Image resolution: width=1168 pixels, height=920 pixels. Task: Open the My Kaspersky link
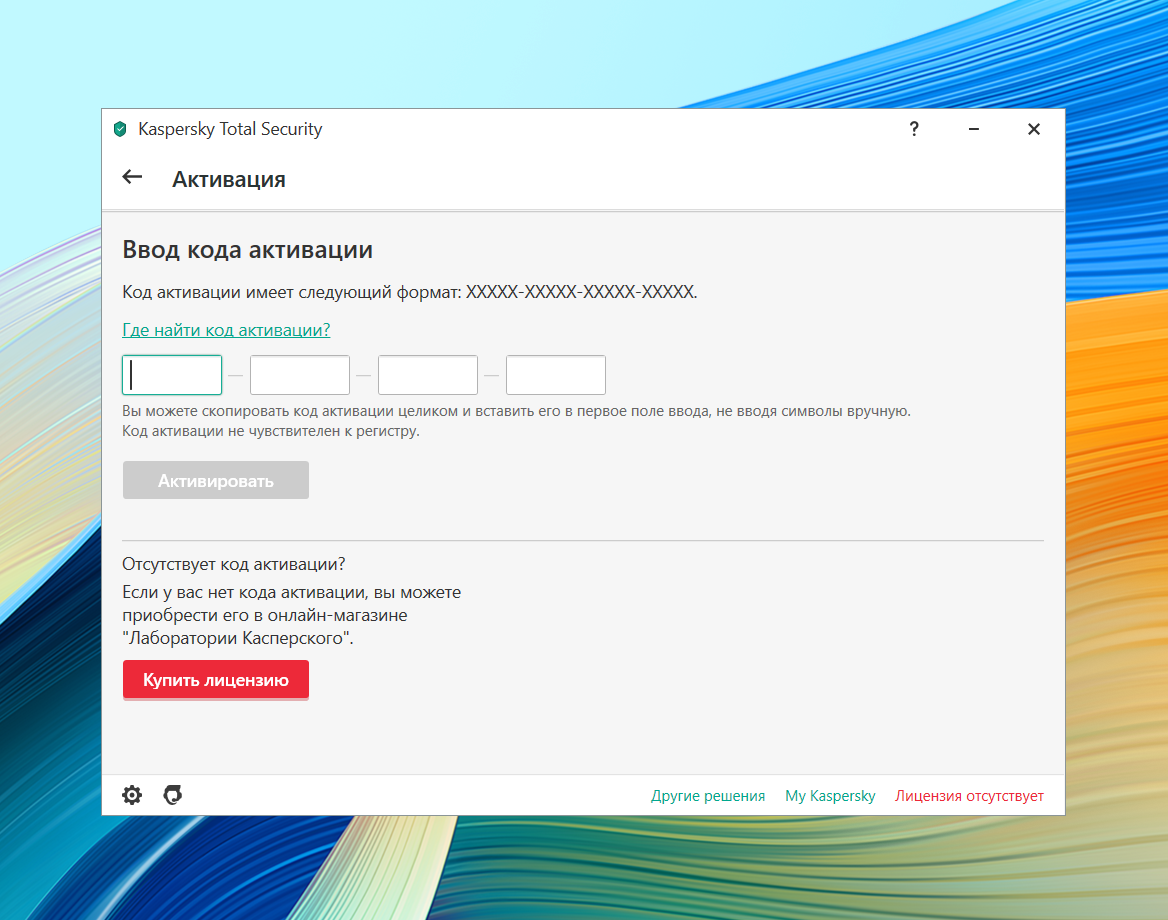[830, 796]
